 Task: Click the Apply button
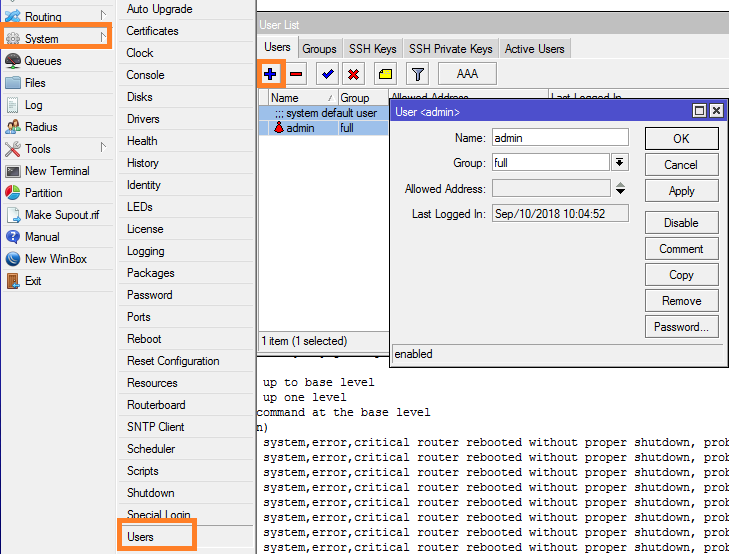click(681, 191)
